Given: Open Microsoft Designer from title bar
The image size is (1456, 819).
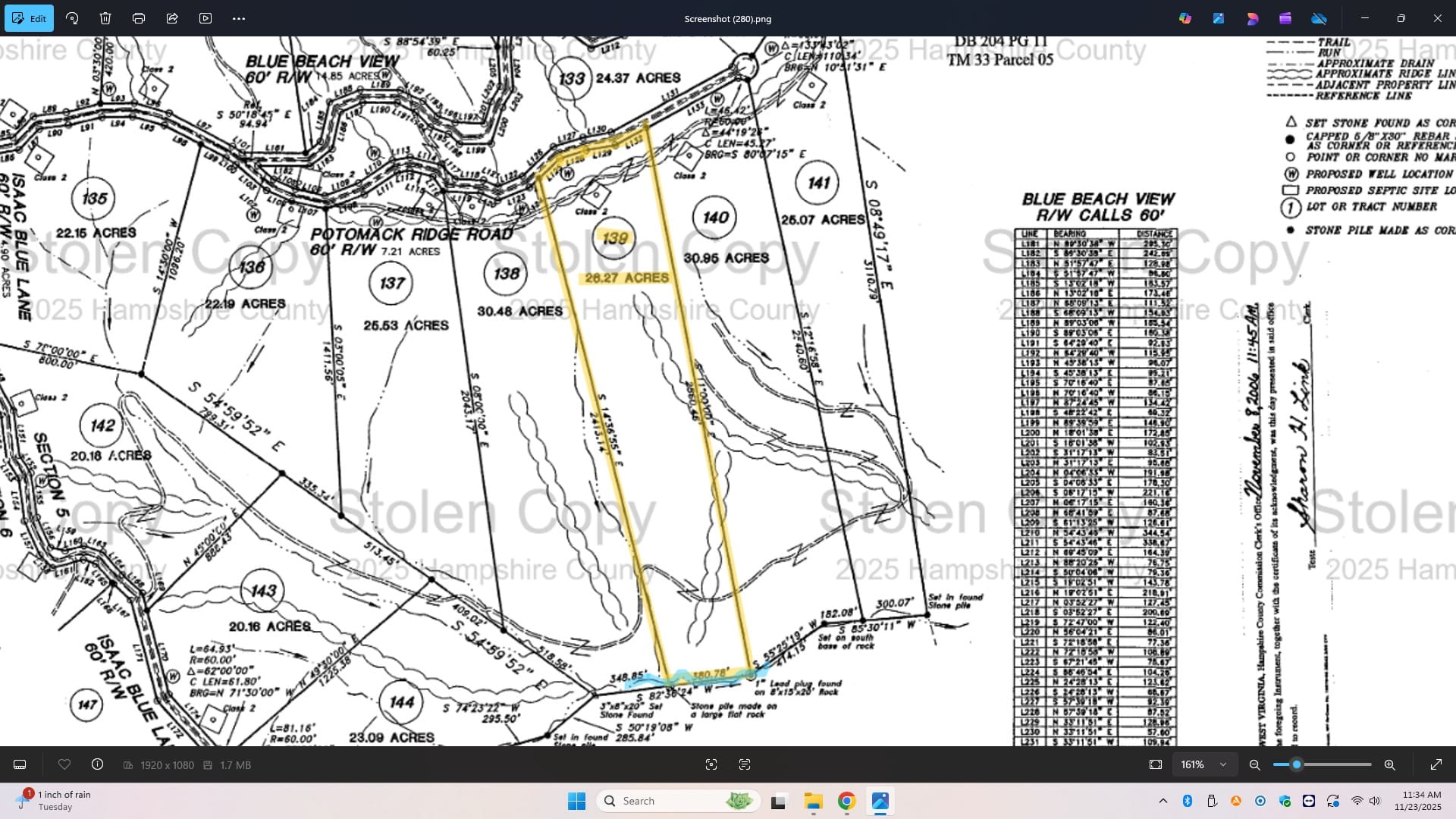Looking at the screenshot, I should (x=1252, y=18).
